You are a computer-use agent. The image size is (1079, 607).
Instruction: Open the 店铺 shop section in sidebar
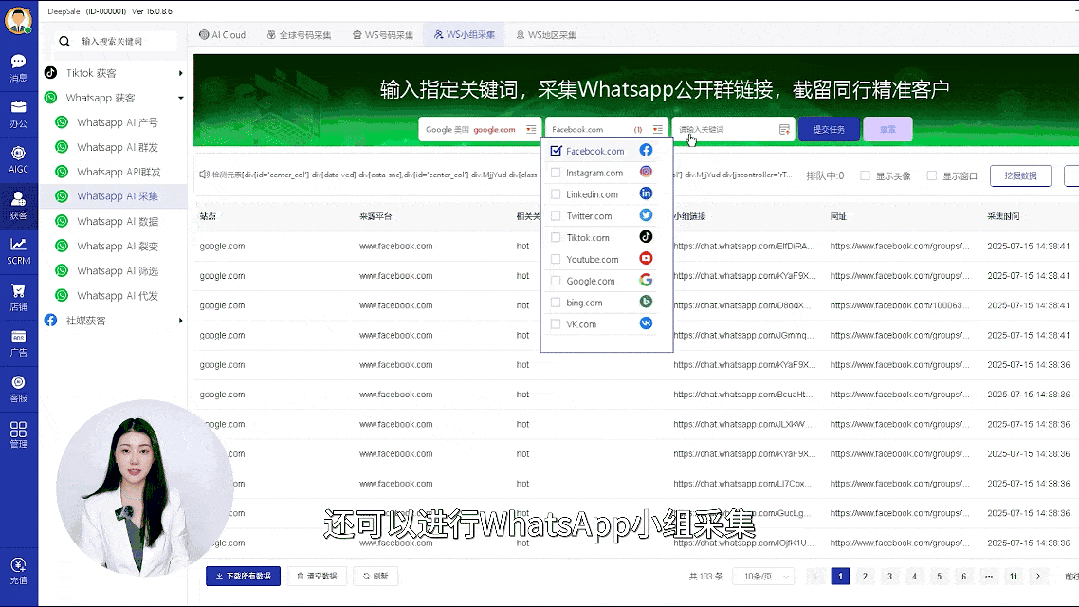pos(18,296)
